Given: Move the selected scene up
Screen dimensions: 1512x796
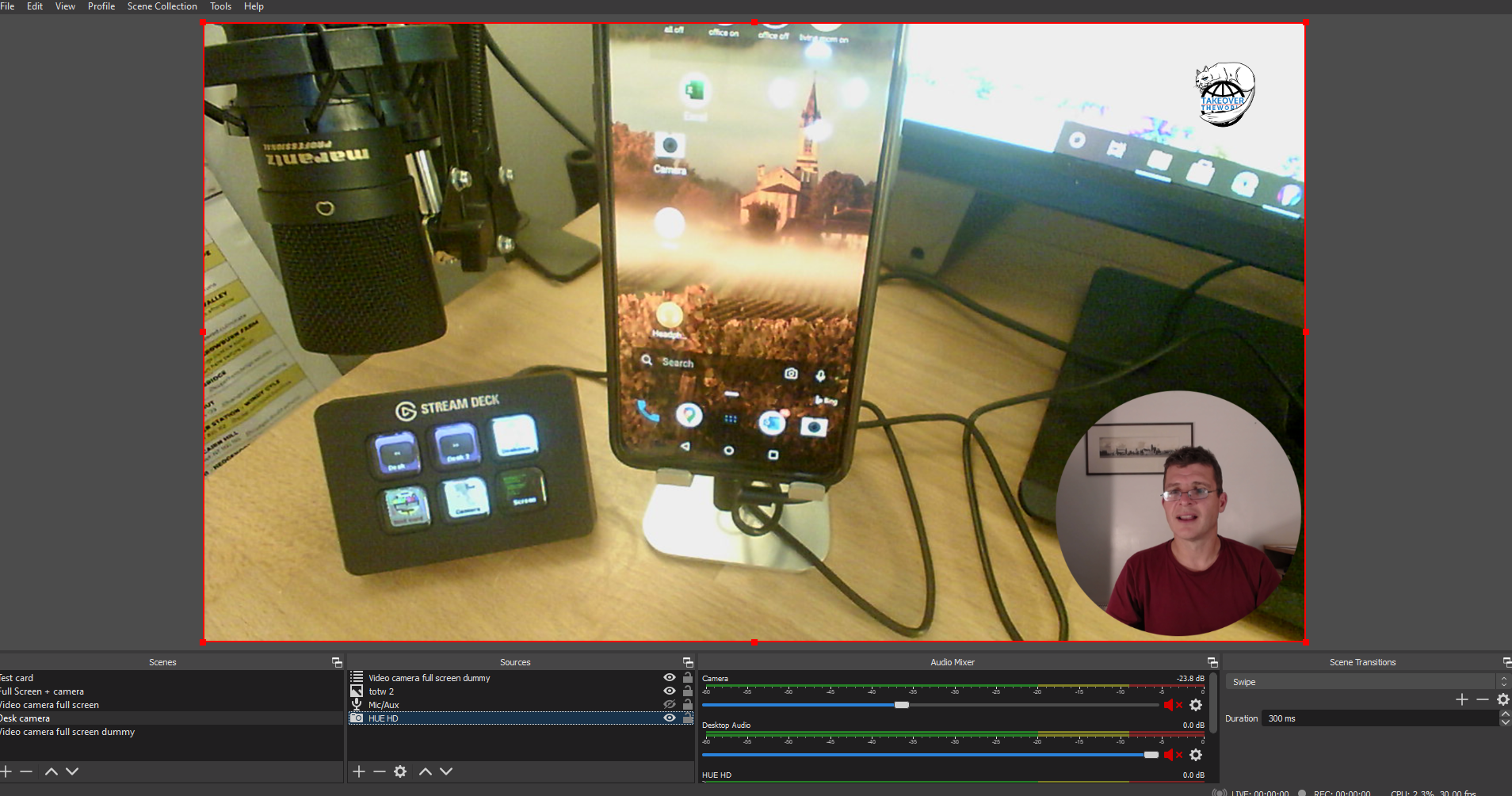Looking at the screenshot, I should (52, 771).
